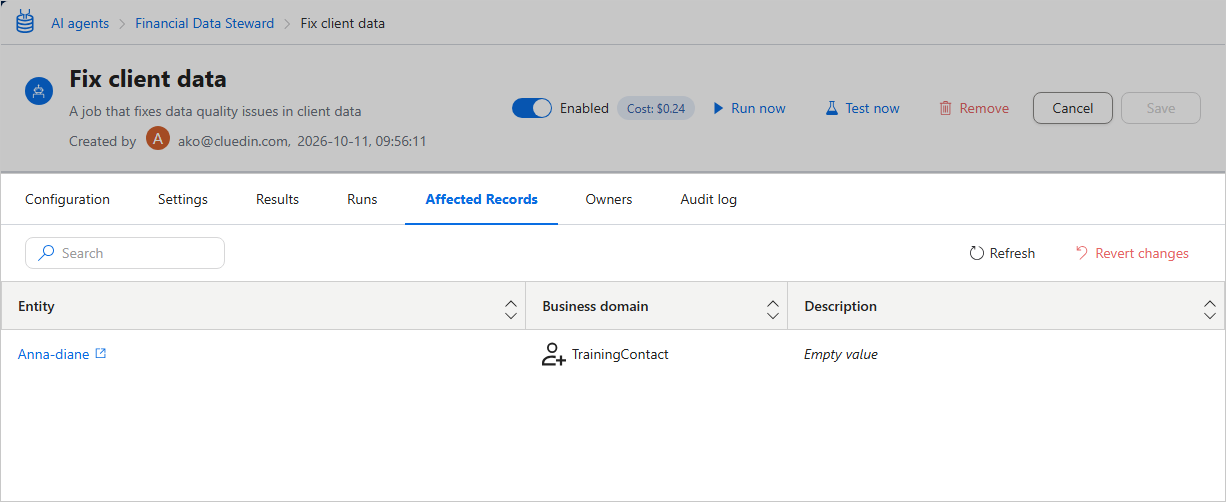The height and width of the screenshot is (502, 1226).
Task: Click the Remove button
Action: click(974, 108)
